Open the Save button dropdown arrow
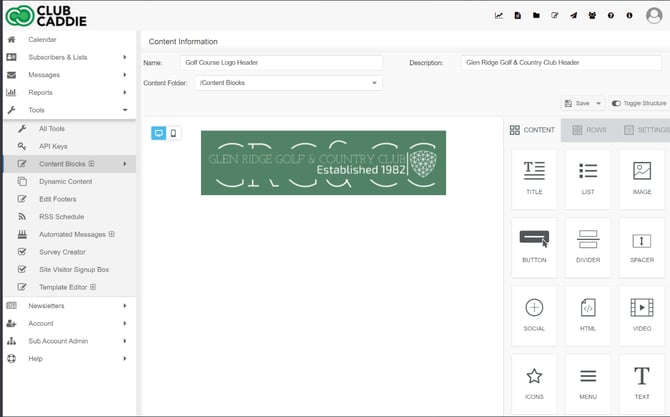670x417 pixels. pos(597,103)
